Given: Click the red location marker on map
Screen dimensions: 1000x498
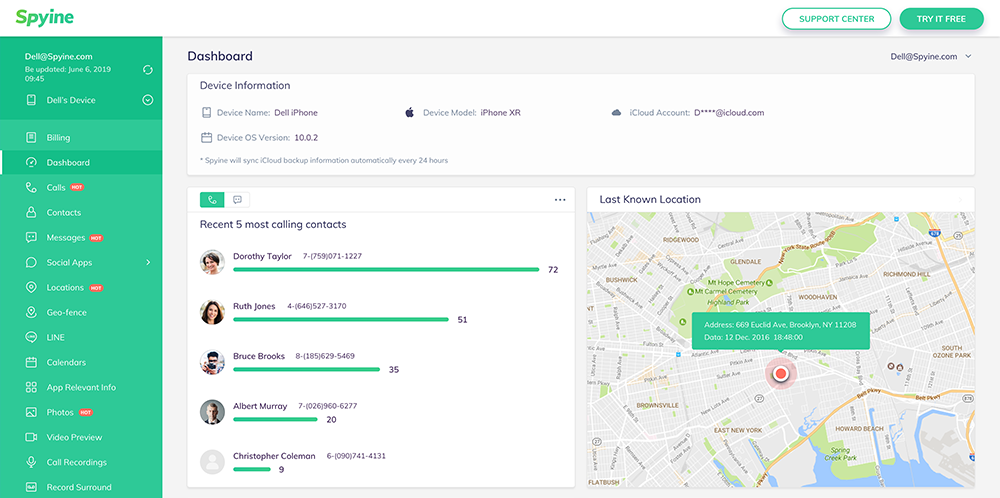Looking at the screenshot, I should tap(781, 375).
